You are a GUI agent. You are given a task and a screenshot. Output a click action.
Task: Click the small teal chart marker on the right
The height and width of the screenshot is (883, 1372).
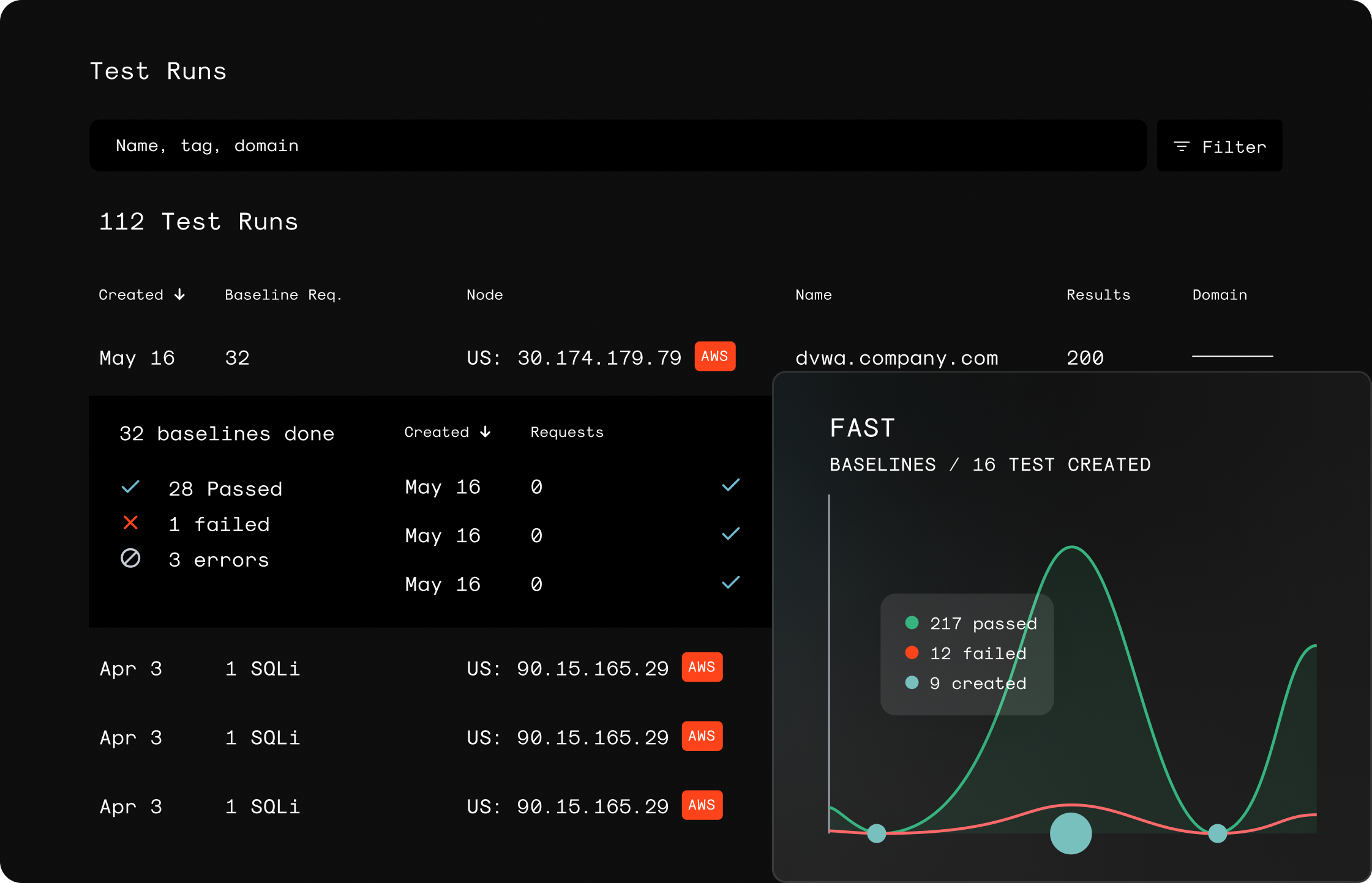tap(1217, 833)
